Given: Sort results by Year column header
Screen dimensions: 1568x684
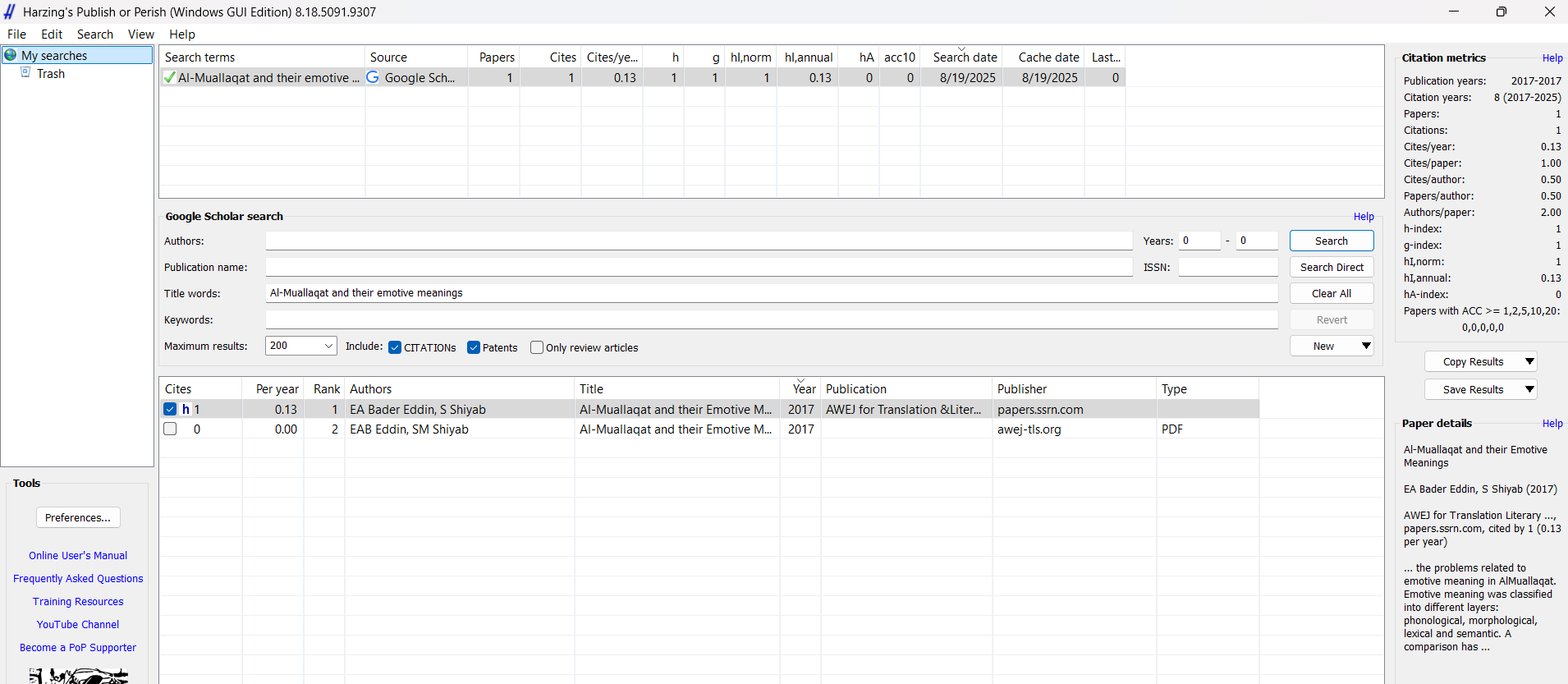Looking at the screenshot, I should point(801,388).
